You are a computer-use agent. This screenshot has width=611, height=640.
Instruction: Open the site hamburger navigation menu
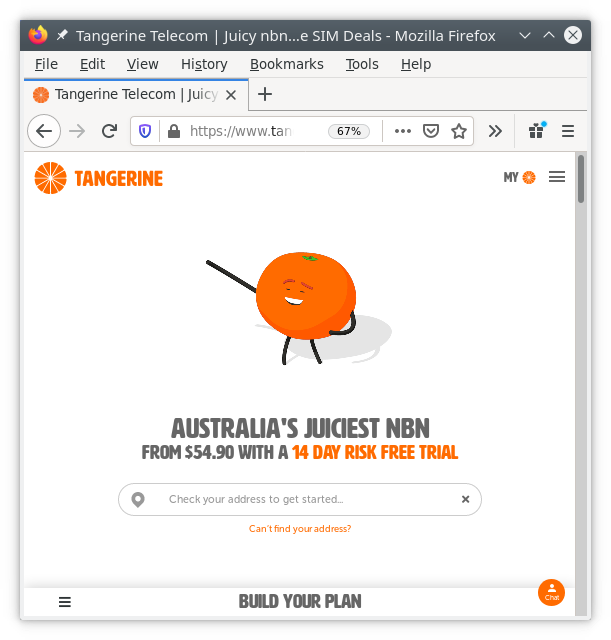(557, 177)
